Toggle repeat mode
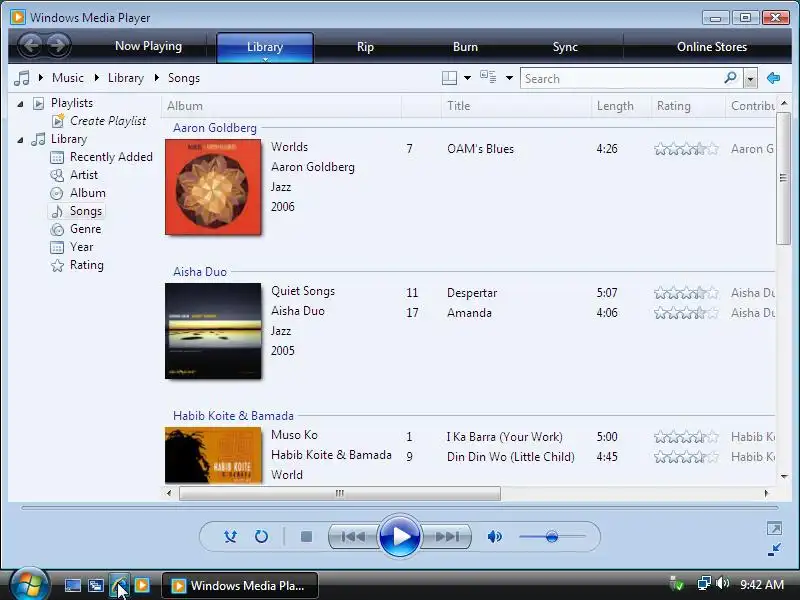Image resolution: width=800 pixels, height=600 pixels. pos(261,536)
